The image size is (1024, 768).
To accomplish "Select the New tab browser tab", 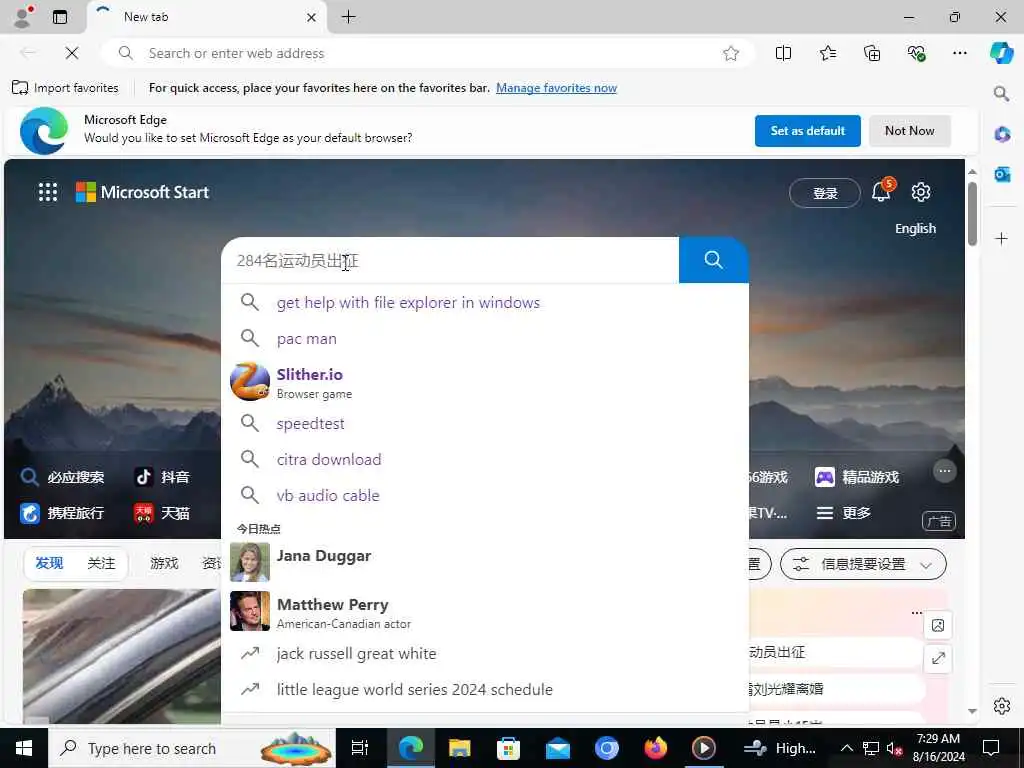I will (206, 17).
